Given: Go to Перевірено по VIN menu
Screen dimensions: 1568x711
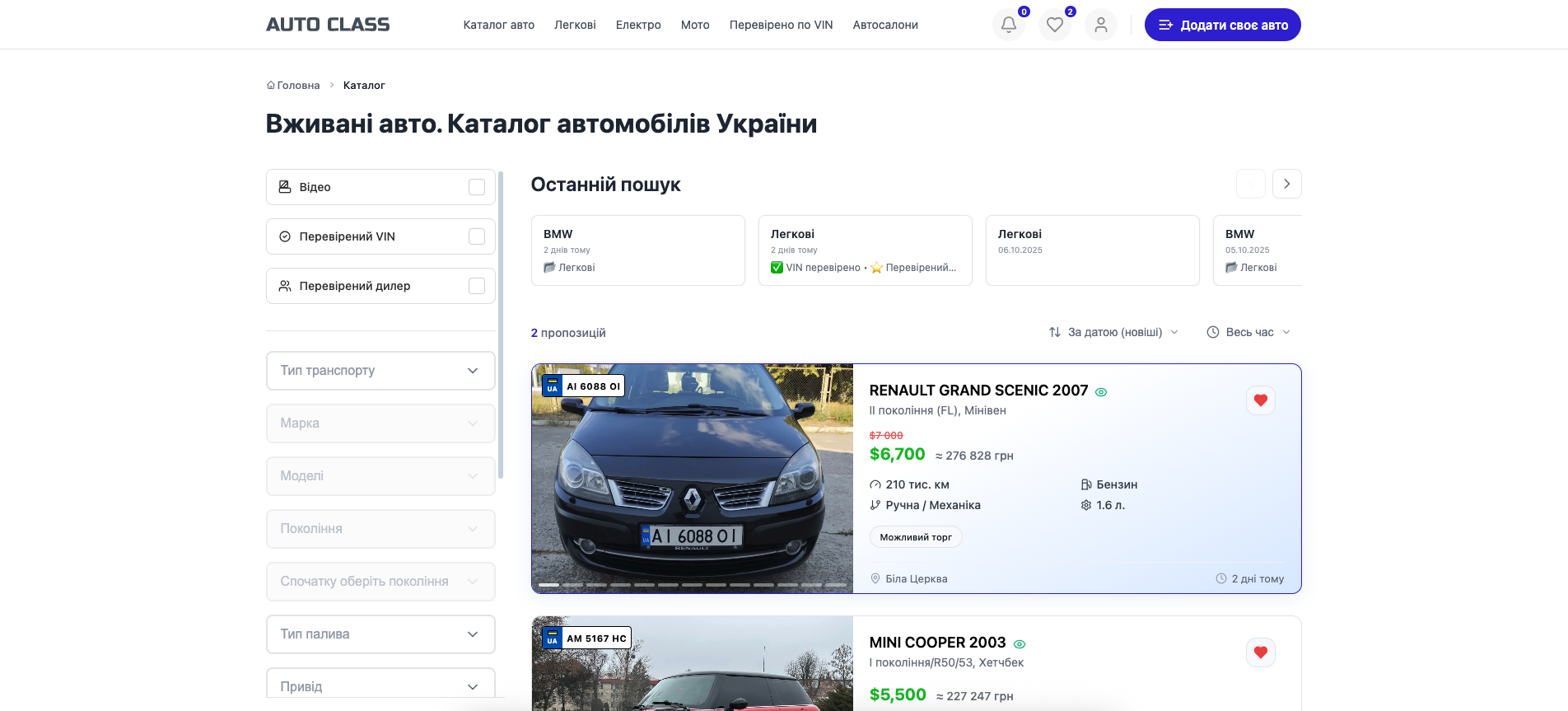Looking at the screenshot, I should click(781, 25).
